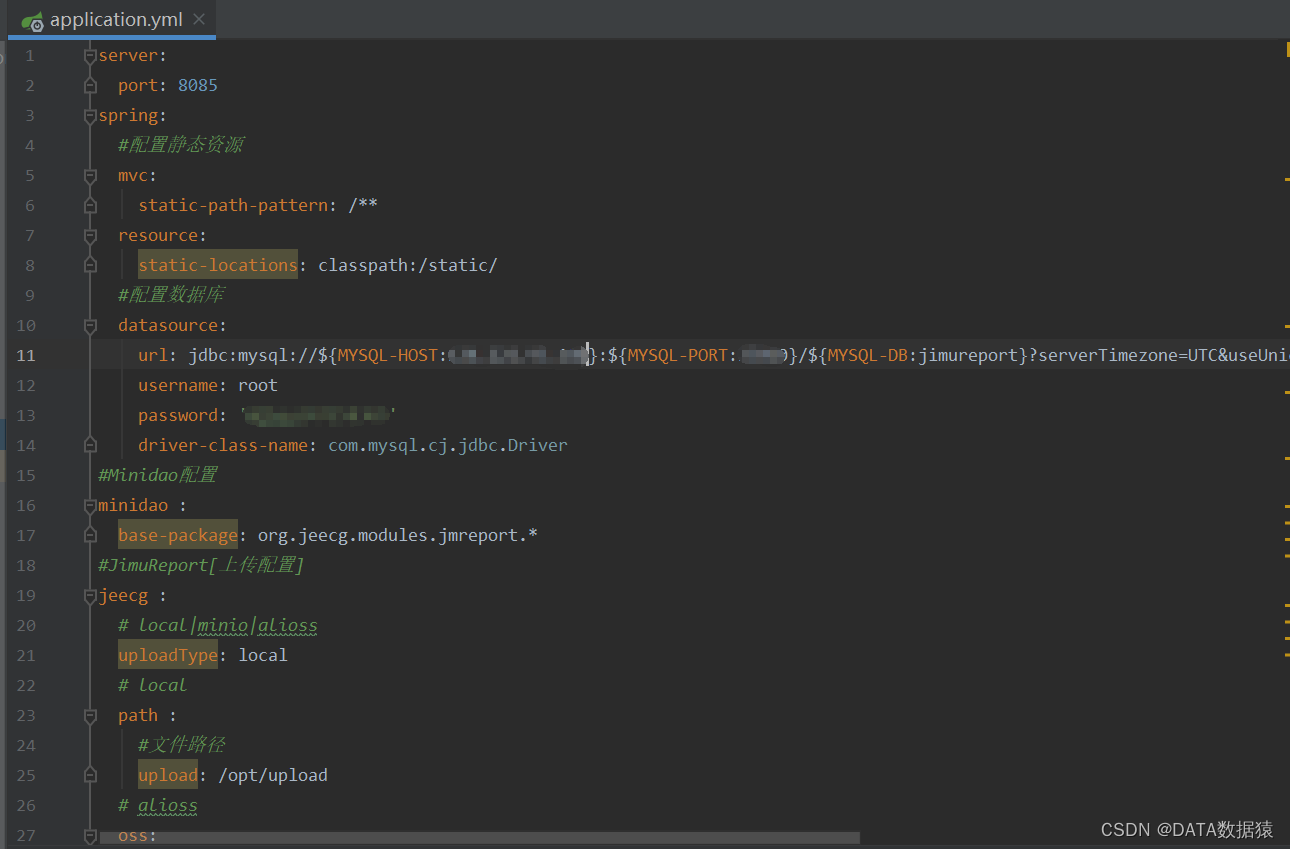Viewport: 1290px width, 849px height.
Task: Click the horizontal scrollbar under the editor
Action: [x=480, y=838]
